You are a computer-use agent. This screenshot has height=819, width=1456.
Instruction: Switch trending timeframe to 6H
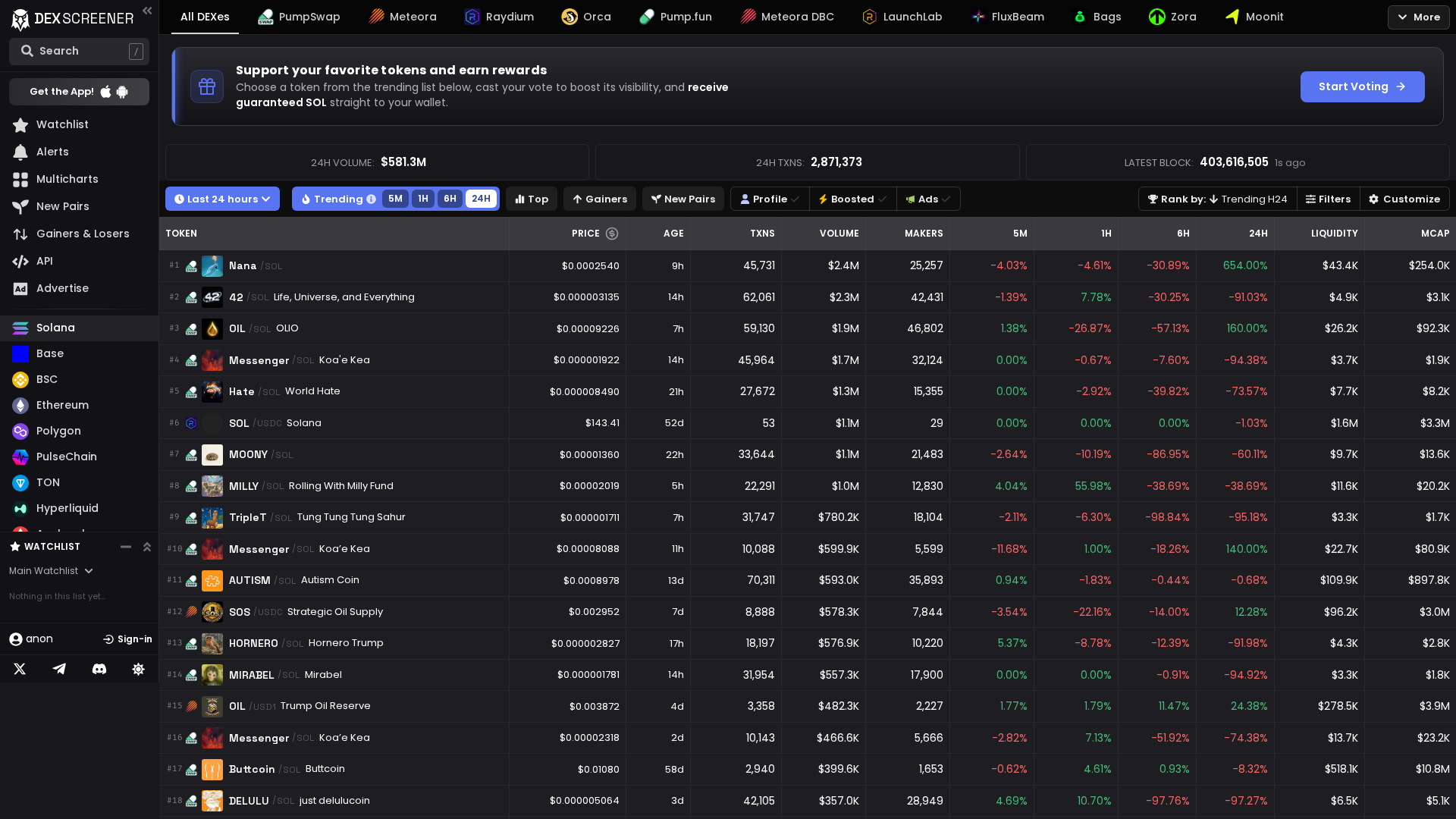point(450,199)
